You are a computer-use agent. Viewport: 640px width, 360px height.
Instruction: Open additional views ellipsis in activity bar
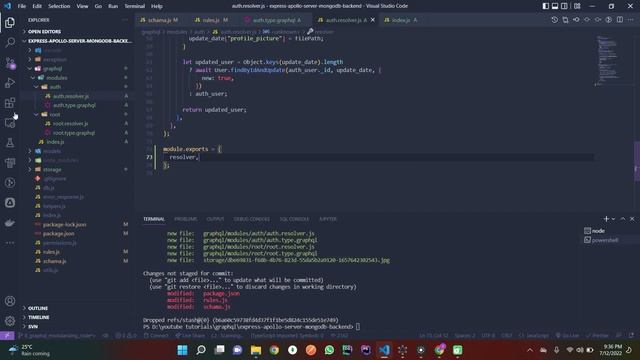click(10, 242)
